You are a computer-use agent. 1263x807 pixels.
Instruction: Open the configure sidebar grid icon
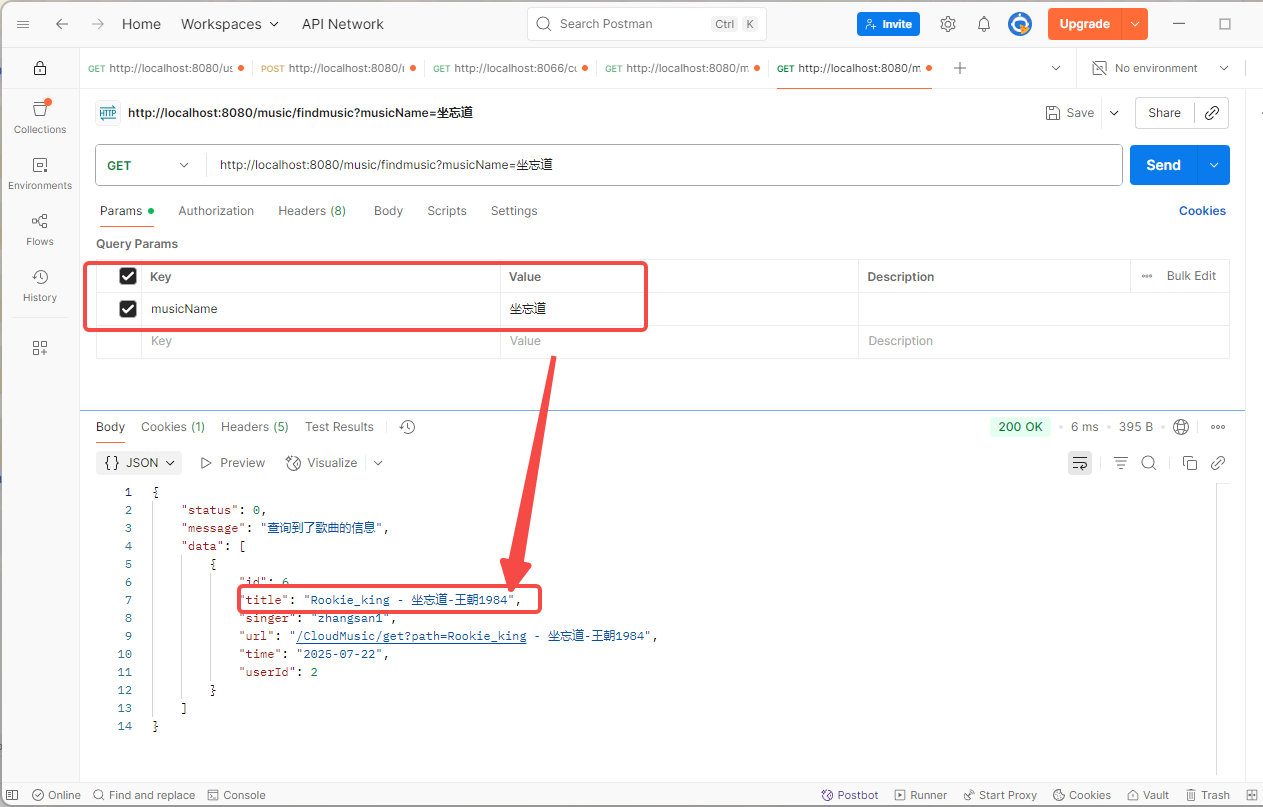(40, 348)
